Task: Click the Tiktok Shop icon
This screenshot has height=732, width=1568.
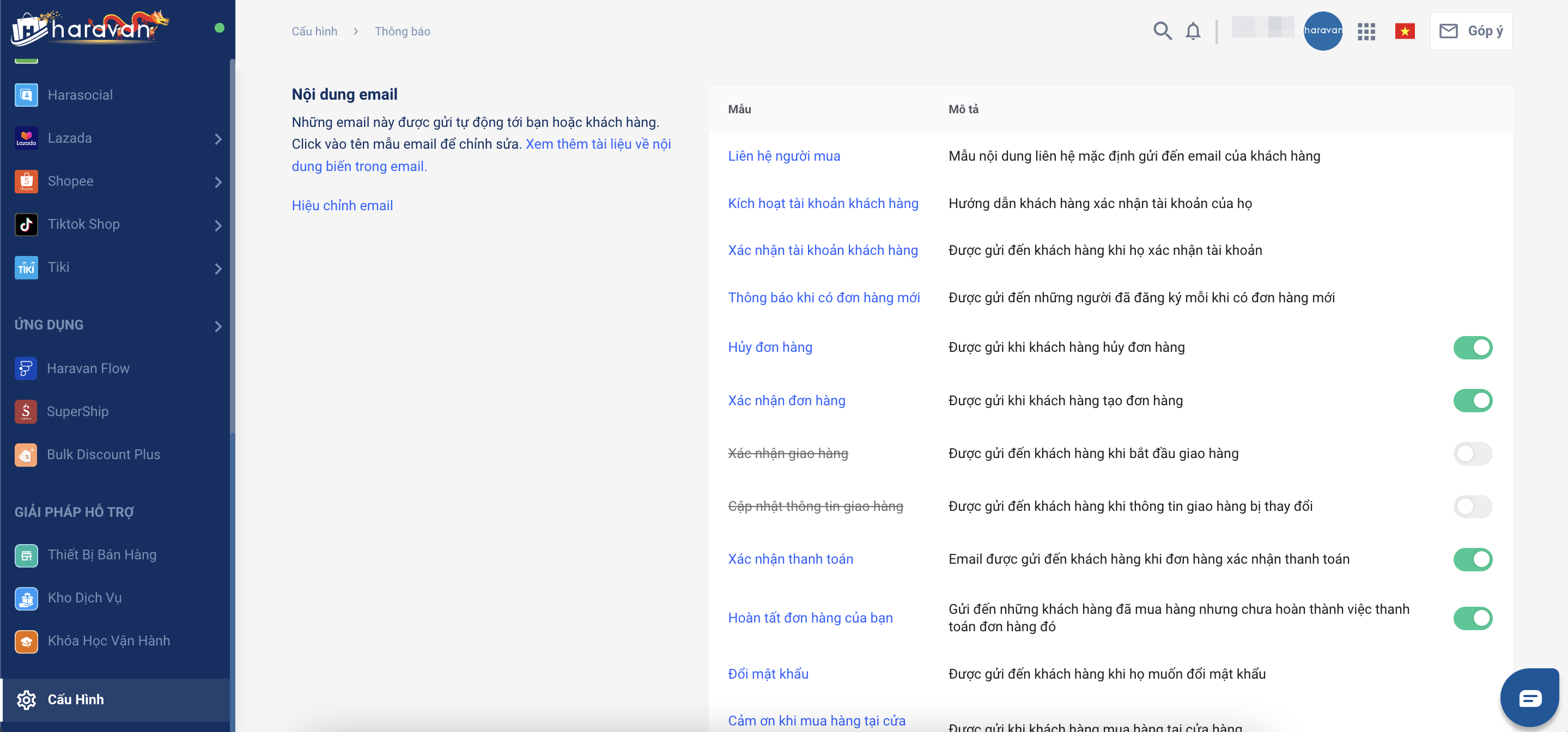Action: [x=26, y=224]
